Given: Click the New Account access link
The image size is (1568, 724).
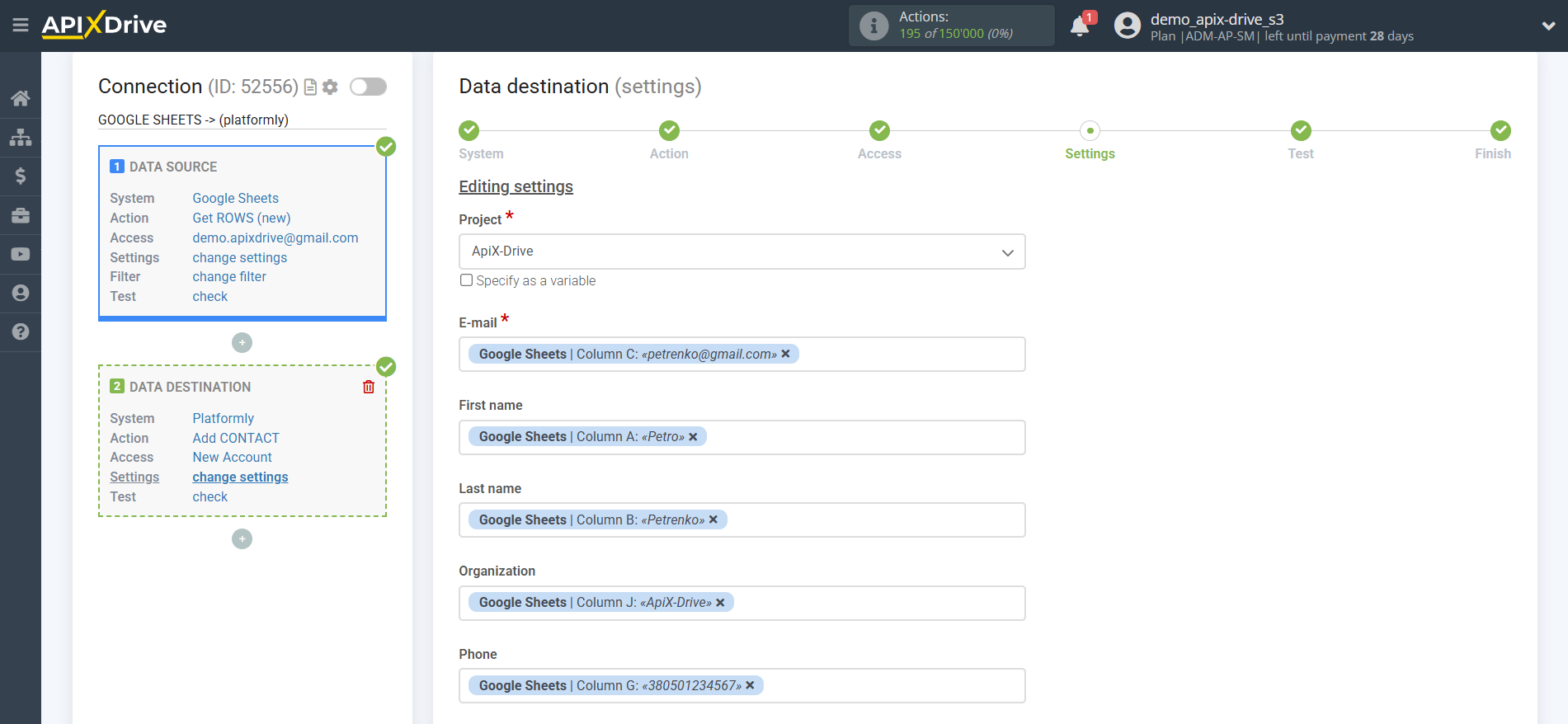Looking at the screenshot, I should 233,458.
